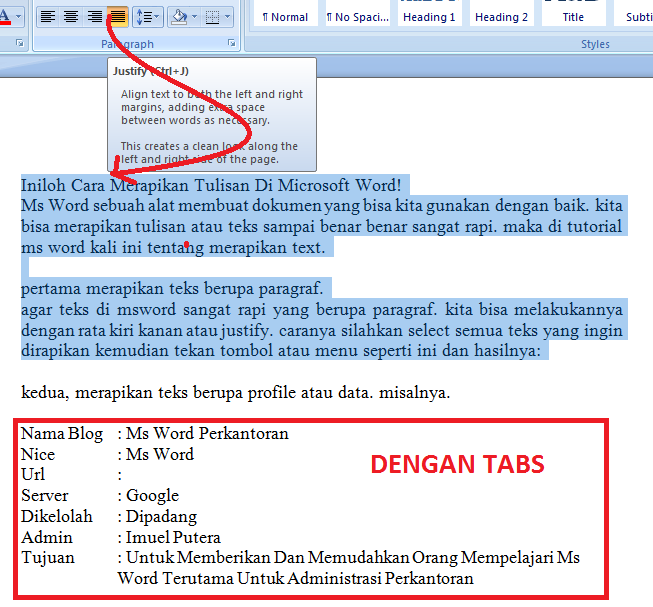This screenshot has height=607, width=653.
Task: Click the 'Admin' label
Action: coord(47,537)
